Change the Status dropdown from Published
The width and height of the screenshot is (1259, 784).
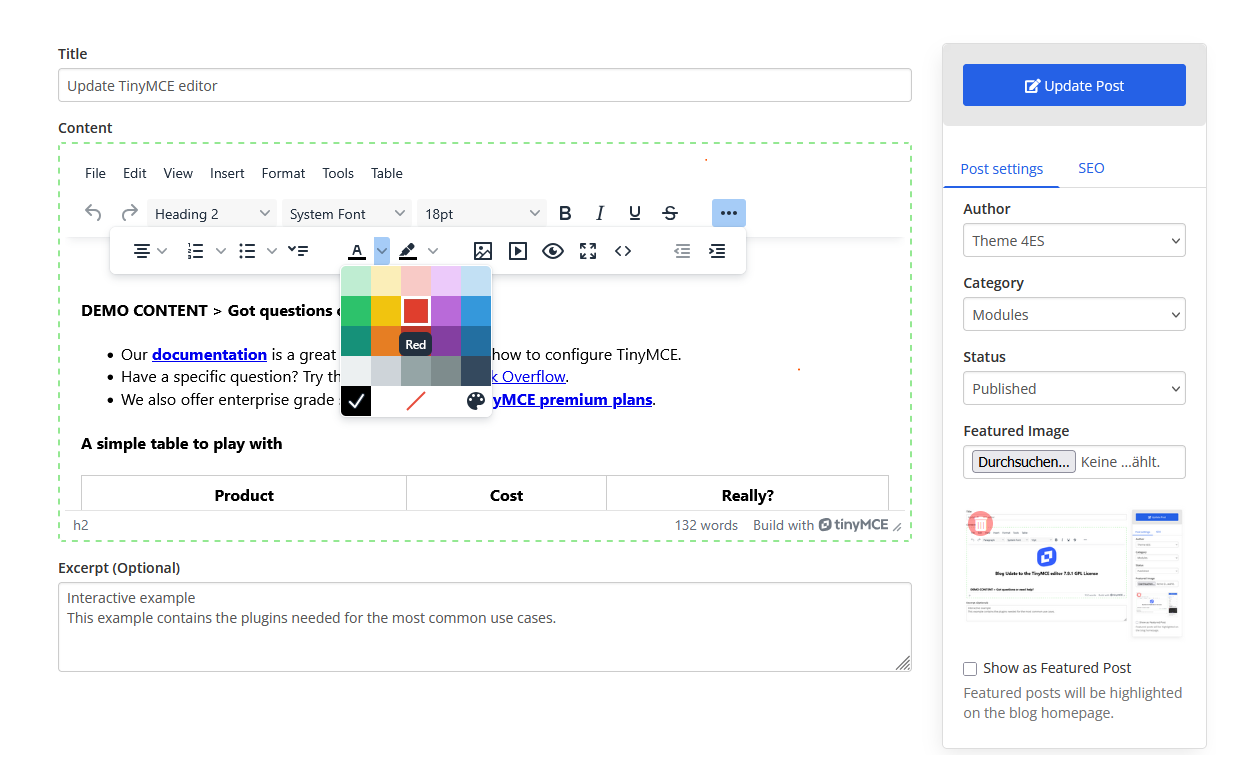coord(1074,388)
